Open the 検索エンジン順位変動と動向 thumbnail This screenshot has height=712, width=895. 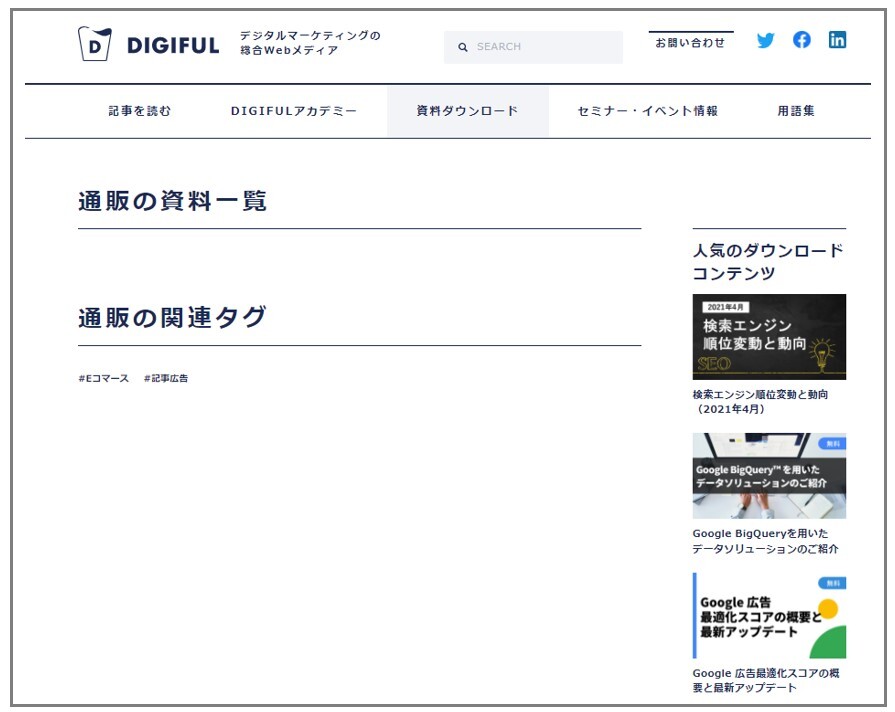[x=769, y=337]
